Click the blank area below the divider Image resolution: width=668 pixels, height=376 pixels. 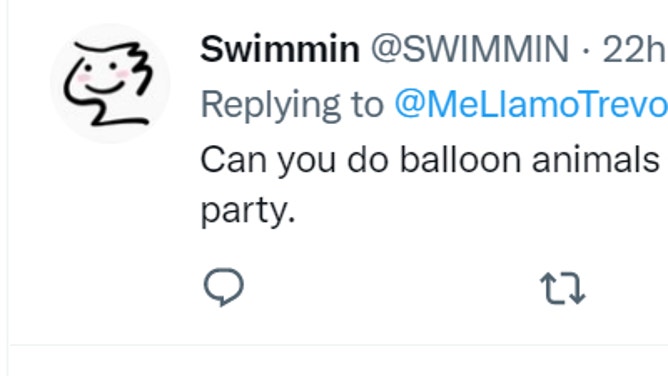coord(338,362)
